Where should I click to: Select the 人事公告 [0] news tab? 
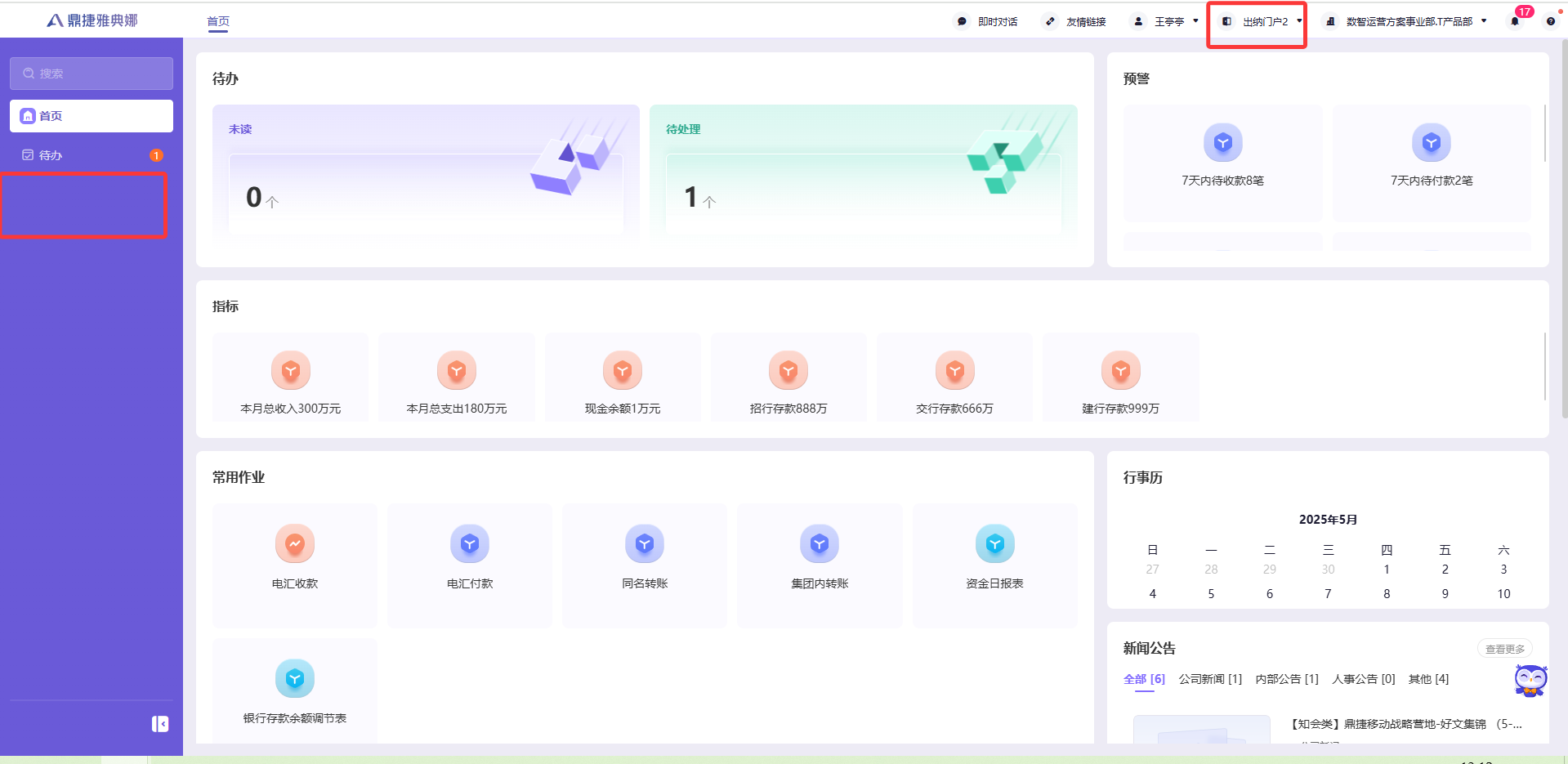coord(1364,679)
